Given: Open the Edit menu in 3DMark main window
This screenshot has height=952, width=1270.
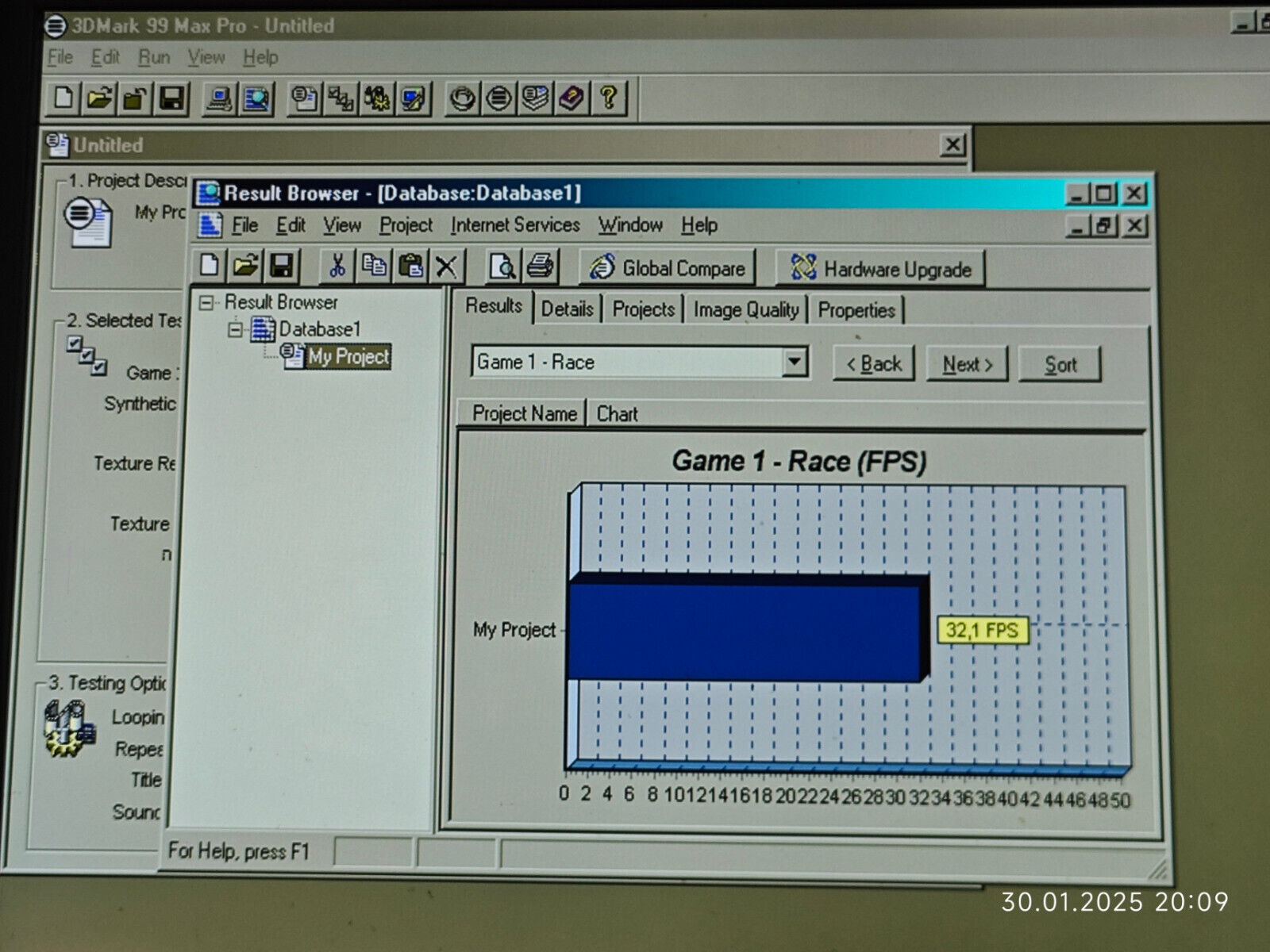Looking at the screenshot, I should point(105,57).
